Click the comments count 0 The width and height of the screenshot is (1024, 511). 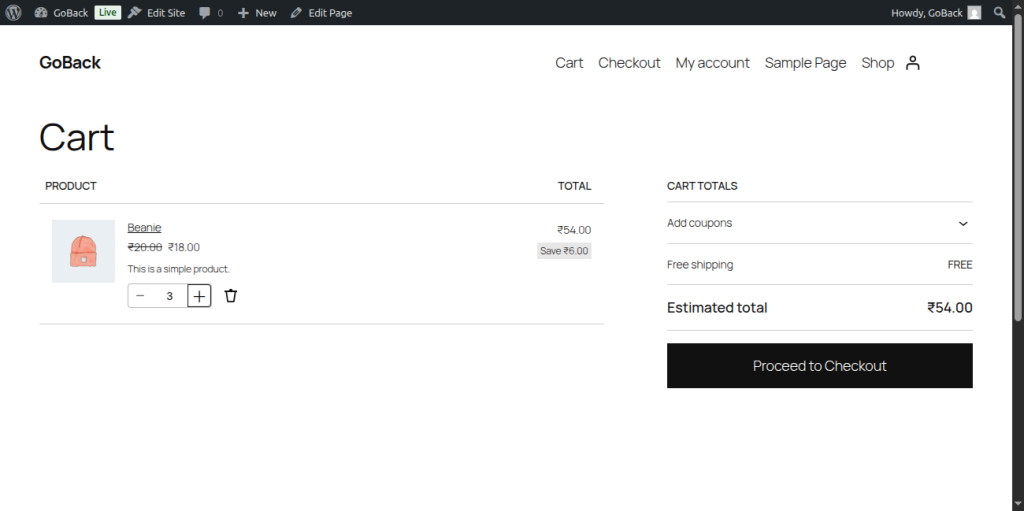[x=220, y=13]
